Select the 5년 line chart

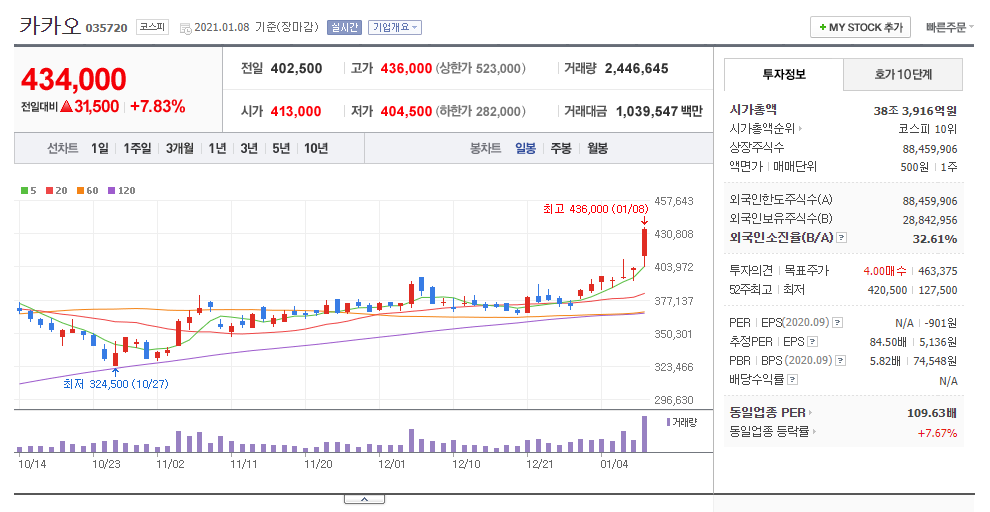[281, 148]
